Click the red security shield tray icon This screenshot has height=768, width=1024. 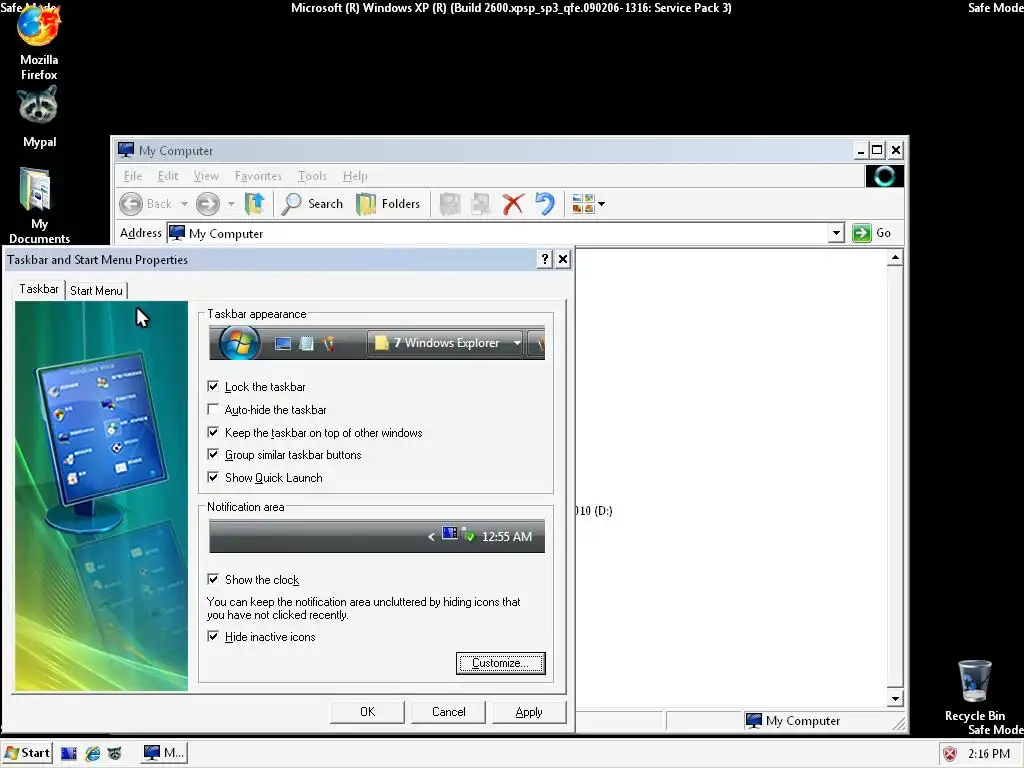(950, 754)
